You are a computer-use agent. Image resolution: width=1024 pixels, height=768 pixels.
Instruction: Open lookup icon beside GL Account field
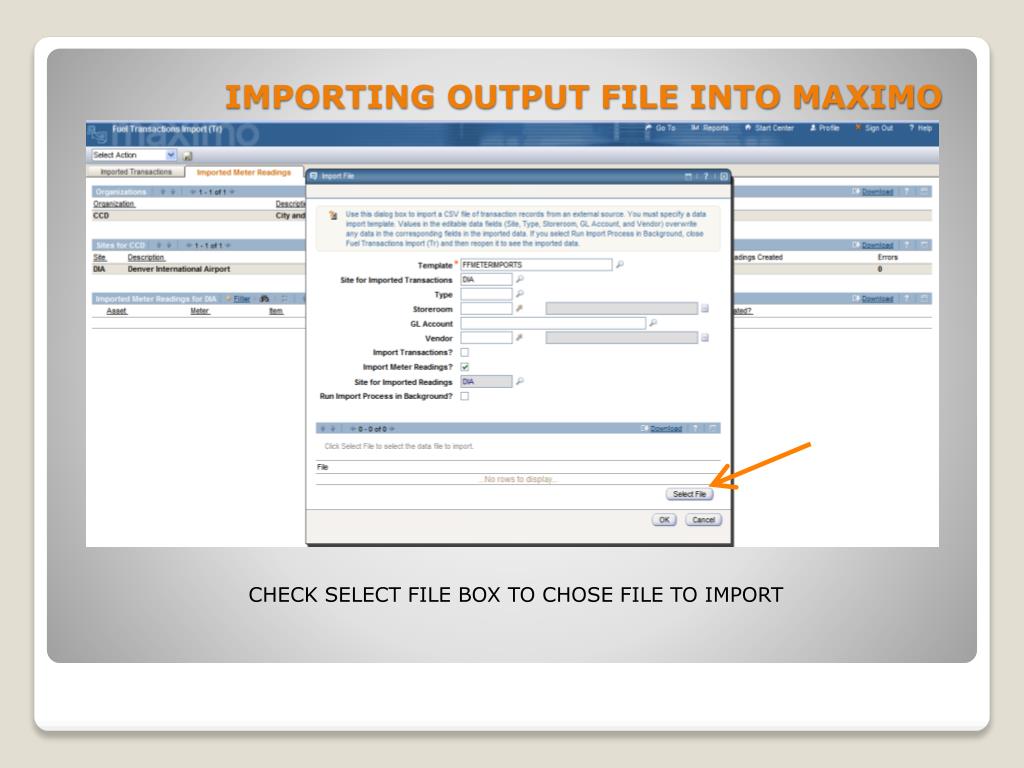click(652, 323)
